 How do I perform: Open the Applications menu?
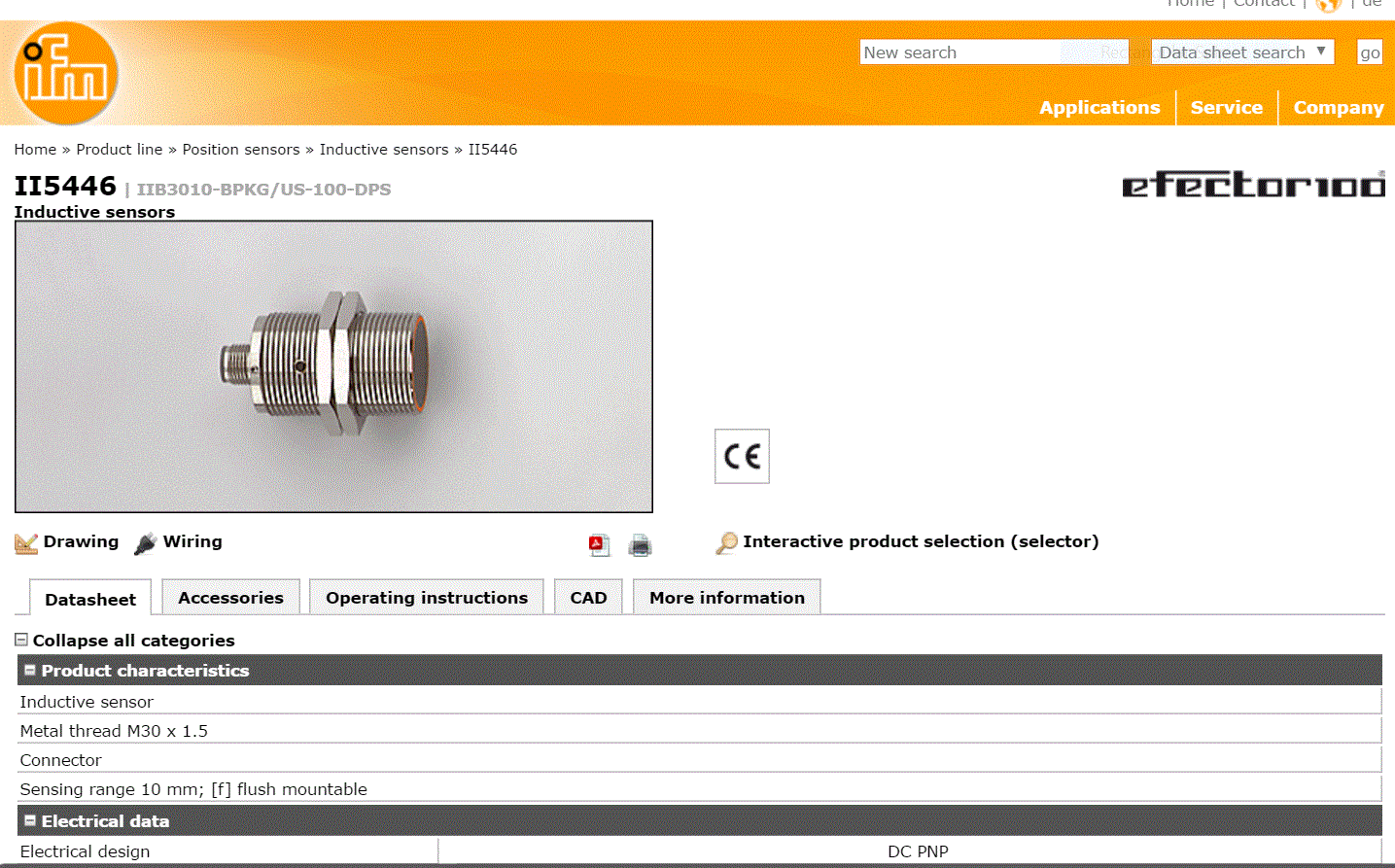tap(1099, 107)
